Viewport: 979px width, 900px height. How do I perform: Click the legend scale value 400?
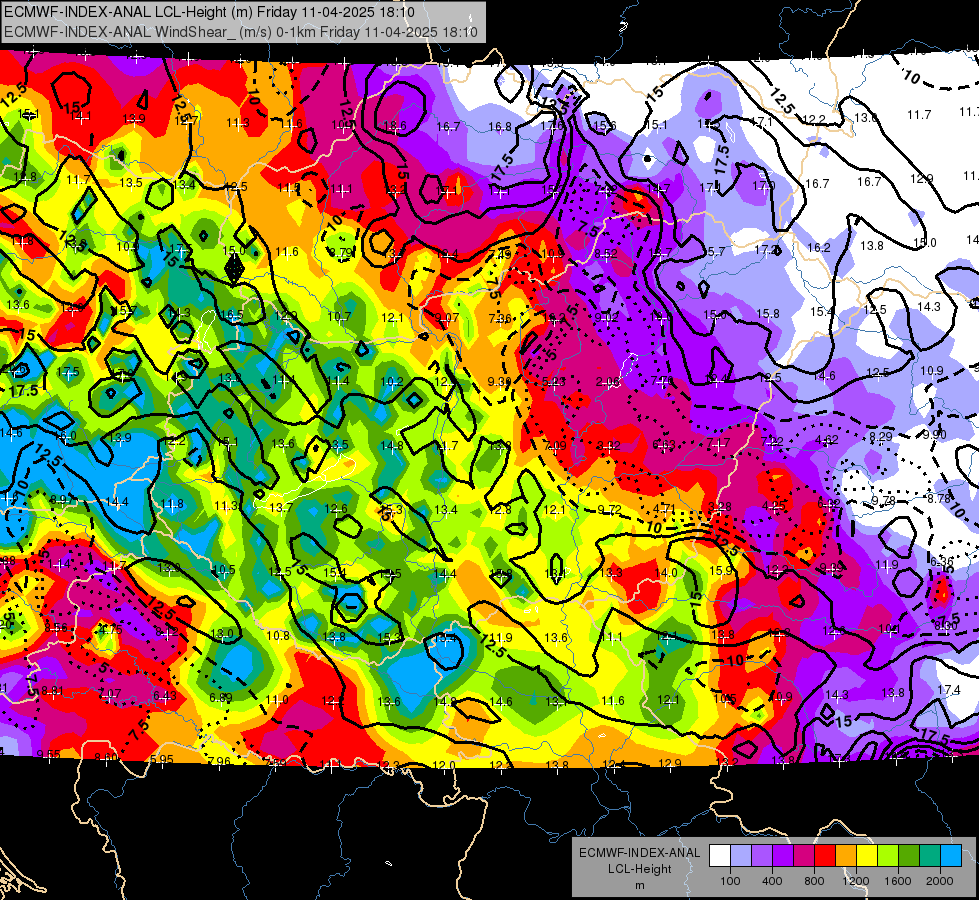click(x=772, y=881)
